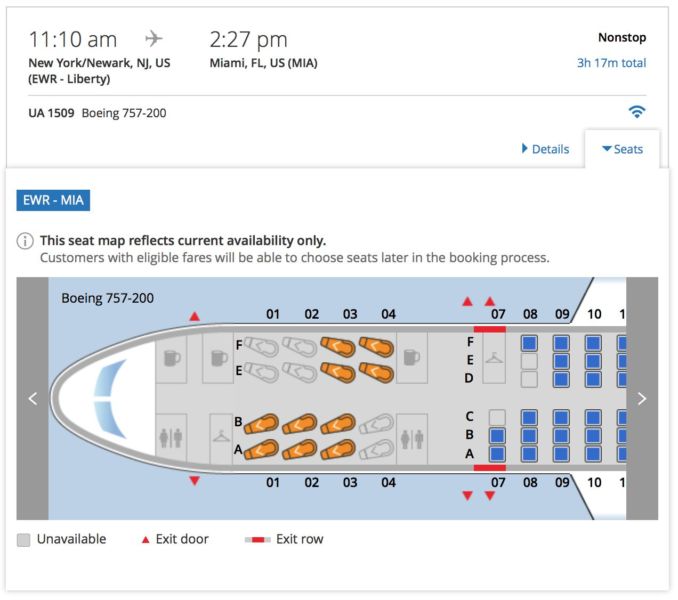Select first class seat 01A
Image resolution: width=678 pixels, height=600 pixels.
tap(261, 449)
